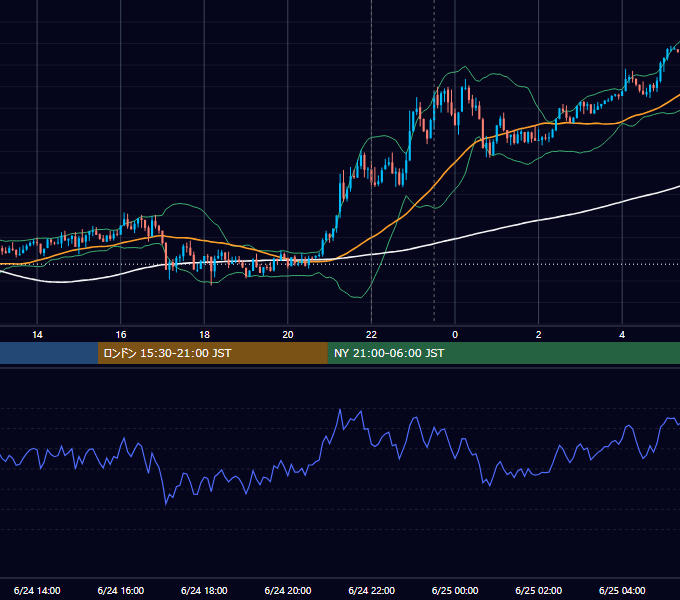Click the 20 hour axis label
Screen dimensions: 680x600
tap(288, 335)
